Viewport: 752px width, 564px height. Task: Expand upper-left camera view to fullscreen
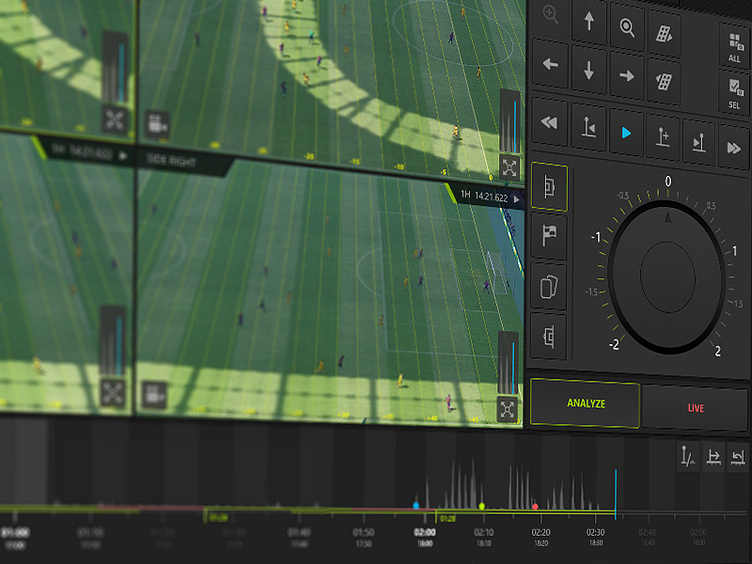pos(115,119)
